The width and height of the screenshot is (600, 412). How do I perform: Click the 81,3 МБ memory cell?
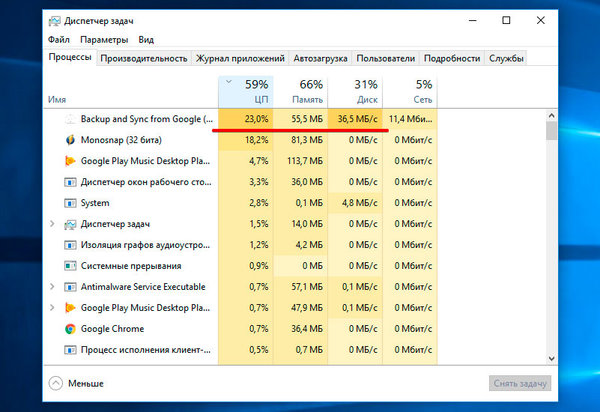(x=300, y=140)
